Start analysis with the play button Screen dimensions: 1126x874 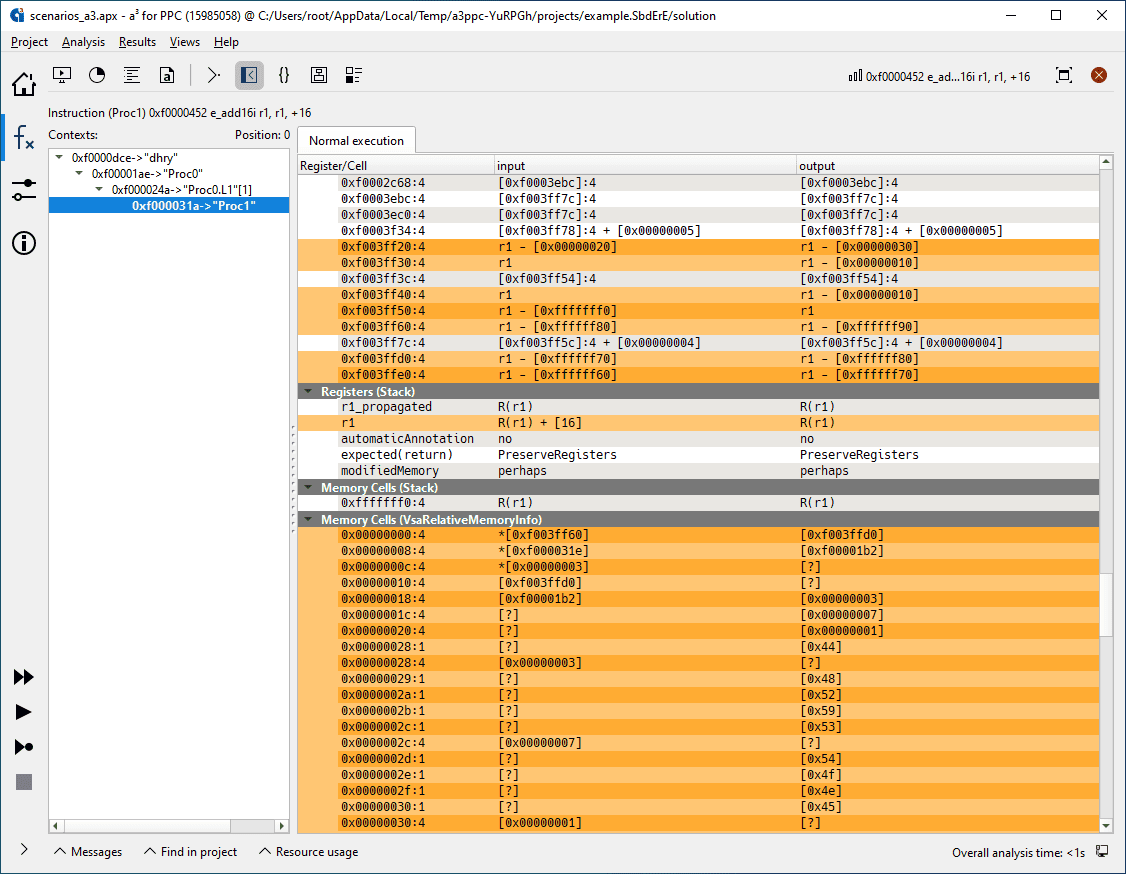tap(24, 712)
